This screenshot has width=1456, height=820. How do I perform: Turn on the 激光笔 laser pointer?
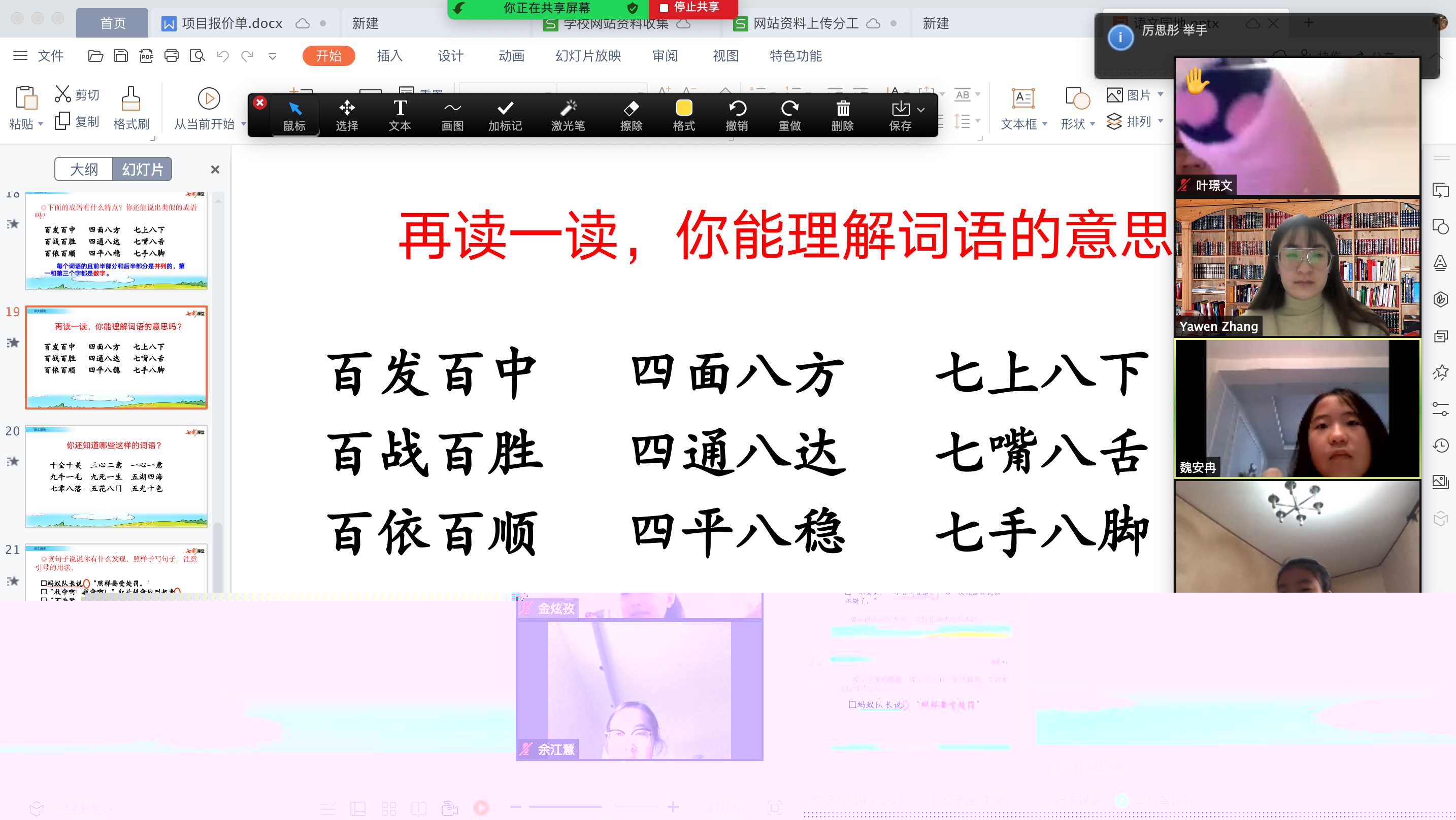[568, 116]
